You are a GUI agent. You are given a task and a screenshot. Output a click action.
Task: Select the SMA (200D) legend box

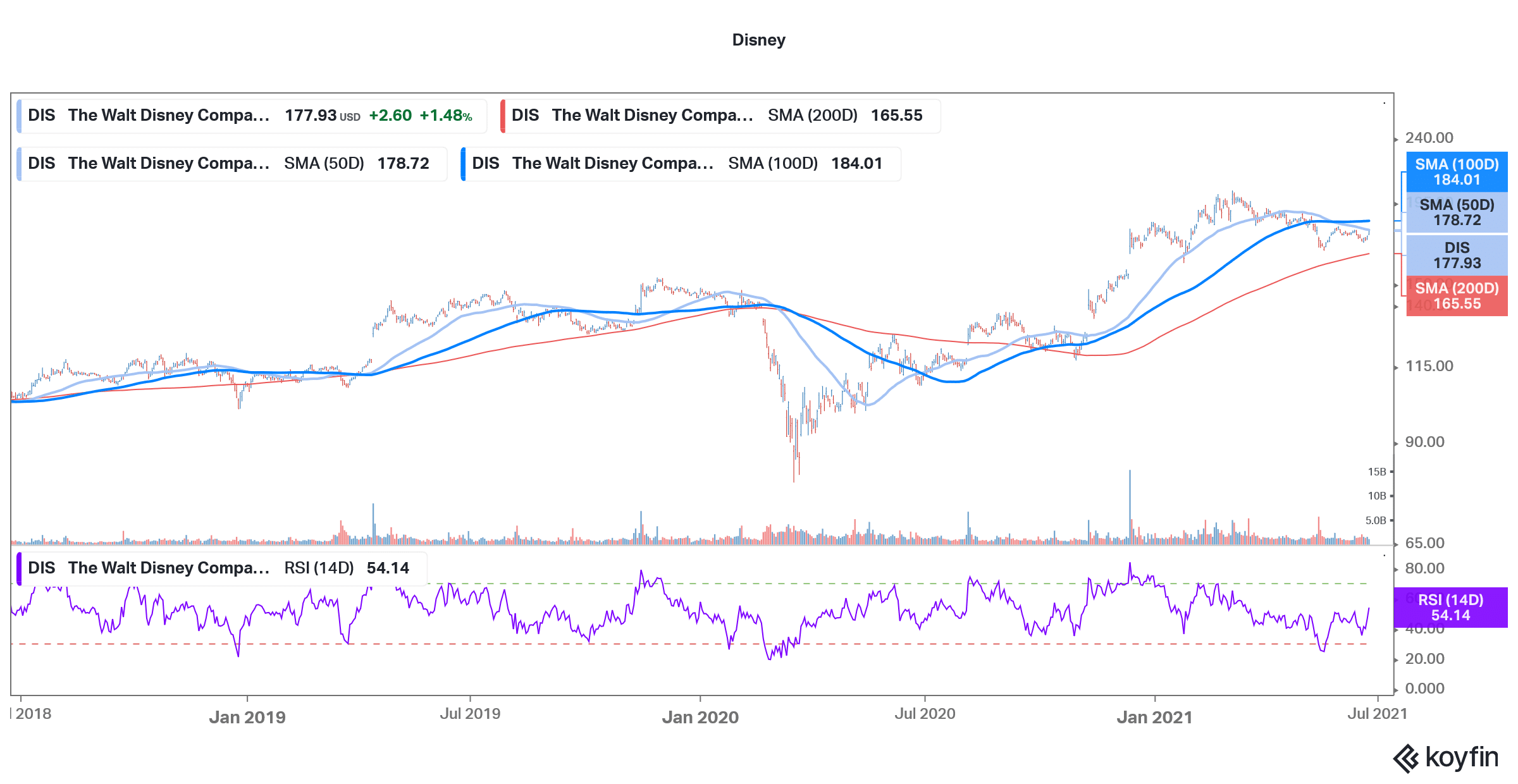click(720, 116)
